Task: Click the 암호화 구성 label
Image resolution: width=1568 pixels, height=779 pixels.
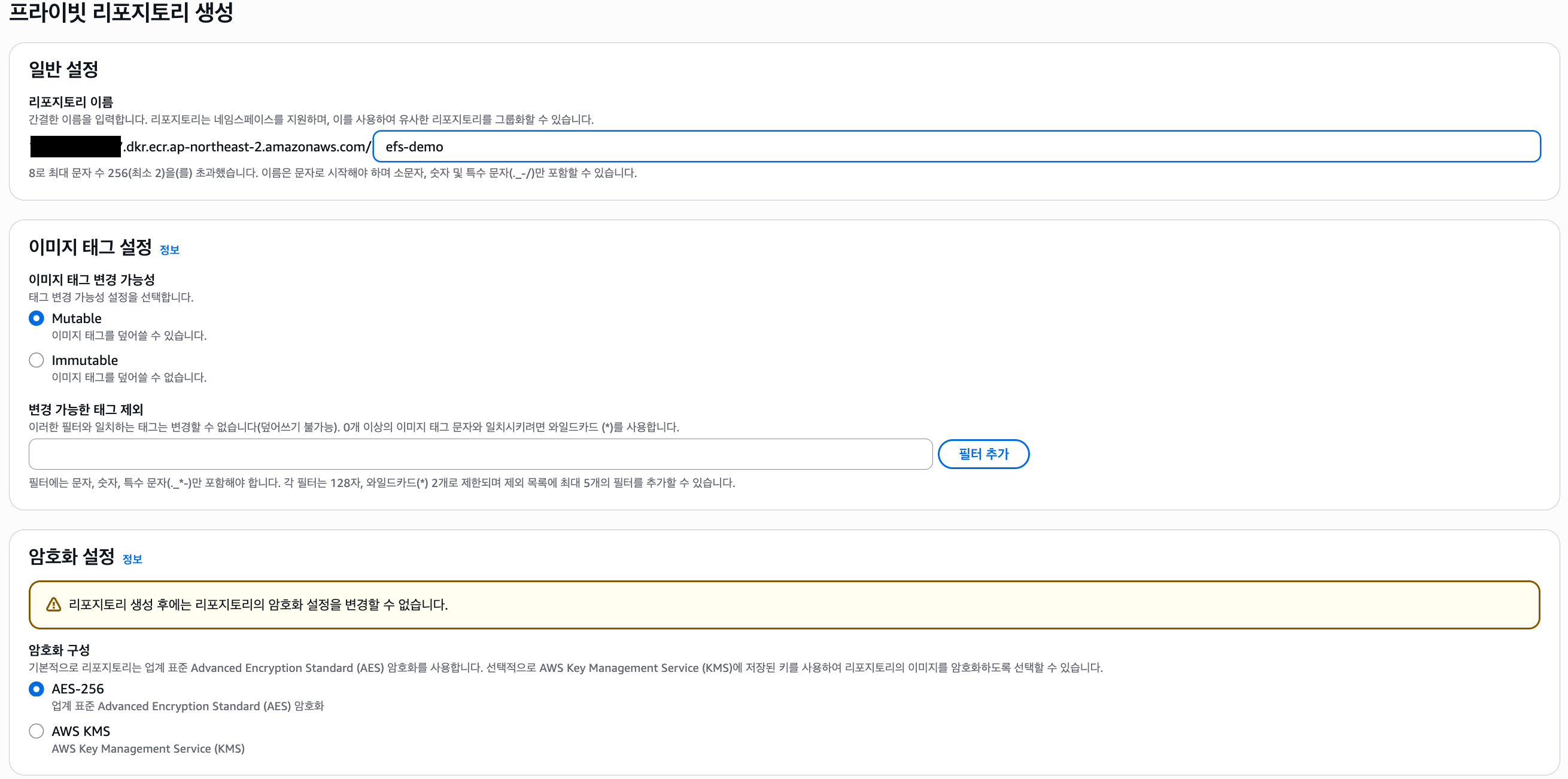Action: (x=59, y=650)
